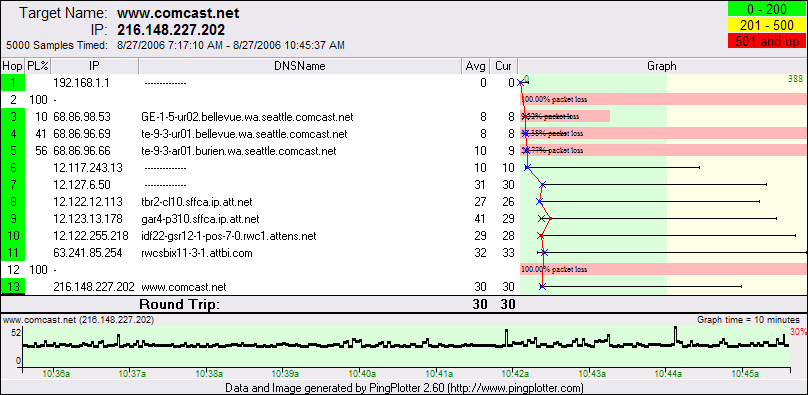808x395 pixels.
Task: Click the IP column header
Action: pos(95,66)
